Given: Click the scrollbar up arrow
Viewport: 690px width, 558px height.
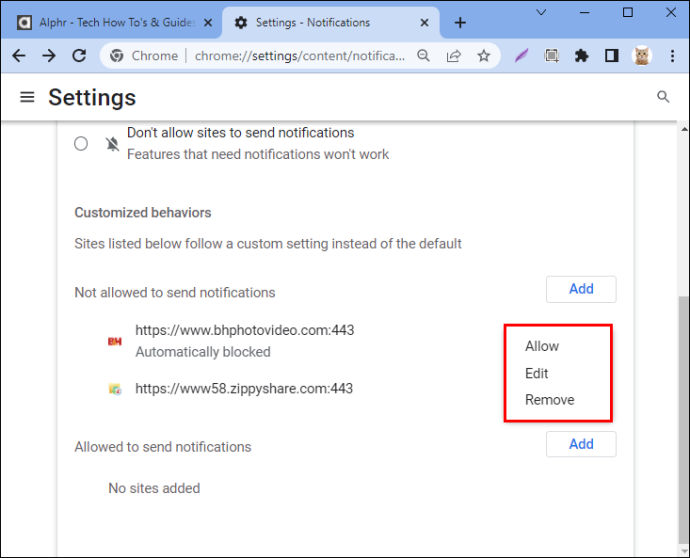Looking at the screenshot, I should click(x=684, y=129).
